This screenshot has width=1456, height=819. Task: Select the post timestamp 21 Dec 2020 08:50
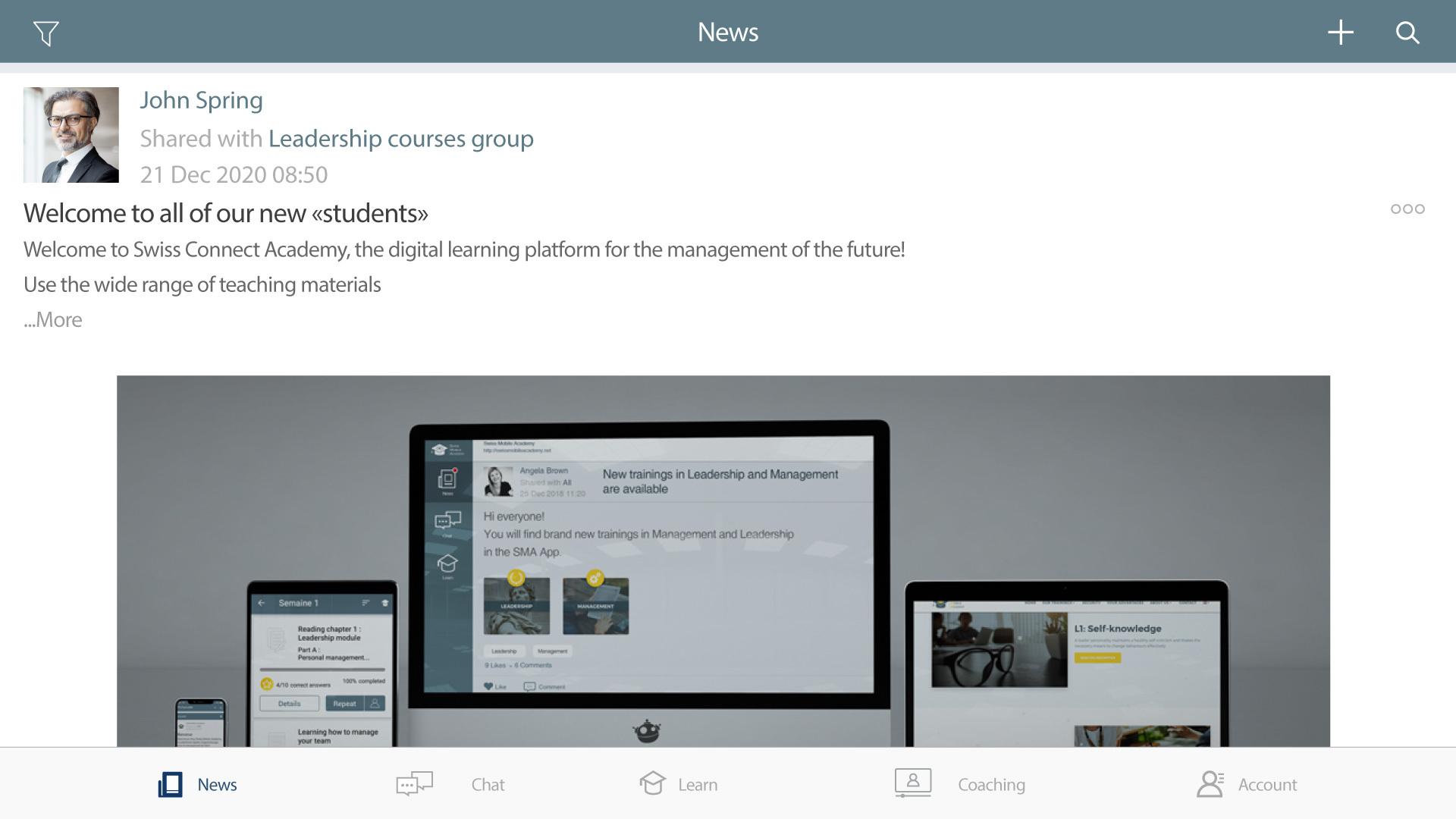tap(234, 174)
